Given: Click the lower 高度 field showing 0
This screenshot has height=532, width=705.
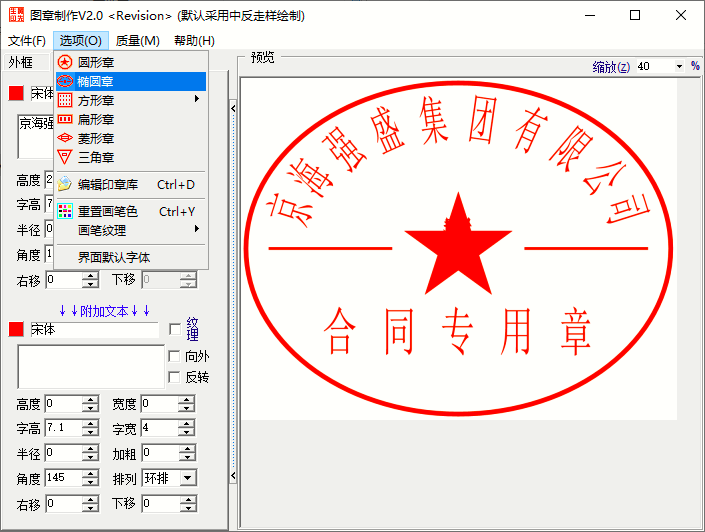Looking at the screenshot, I should tap(64, 404).
